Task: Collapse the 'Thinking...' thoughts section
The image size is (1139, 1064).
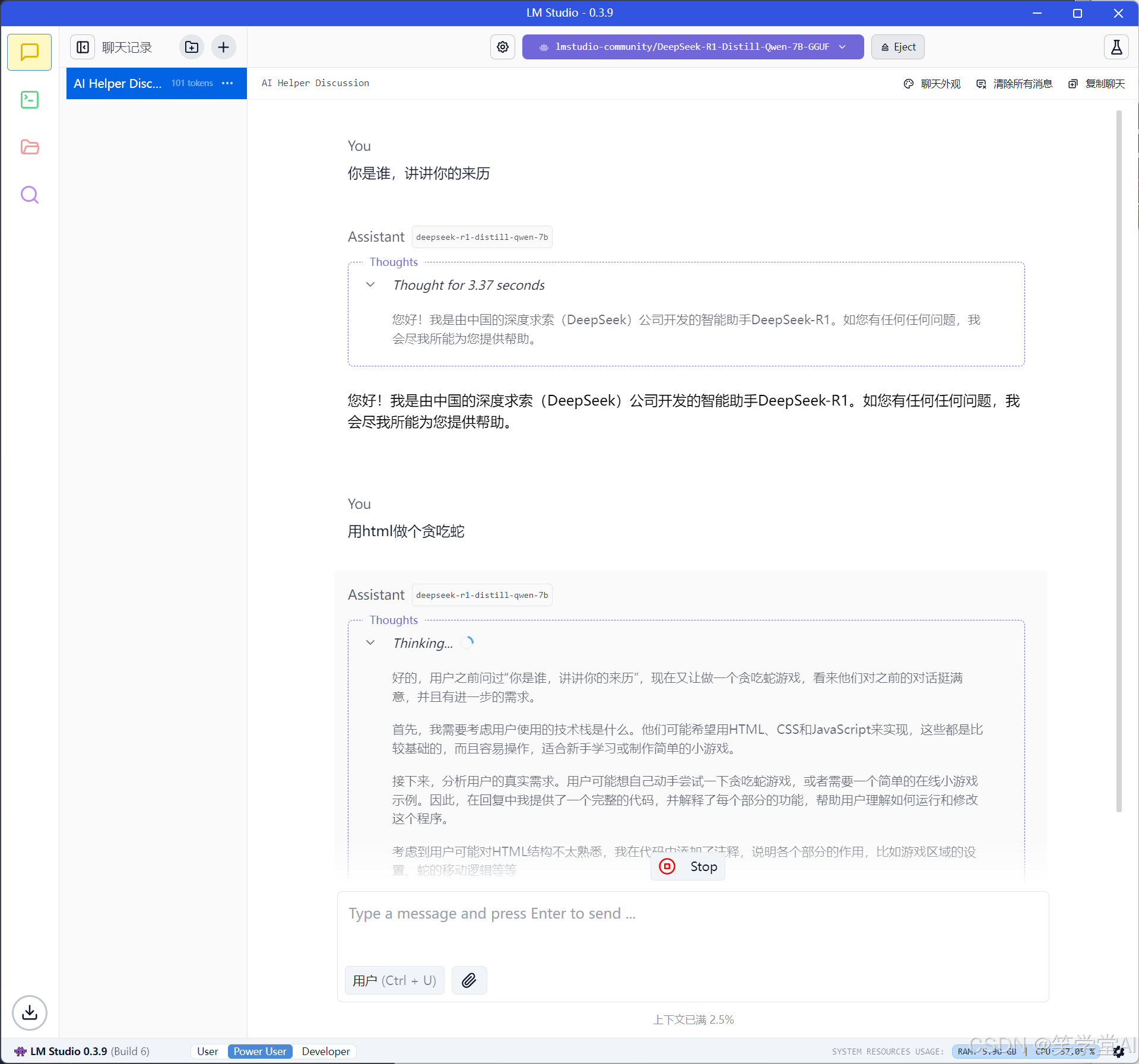Action: click(370, 643)
